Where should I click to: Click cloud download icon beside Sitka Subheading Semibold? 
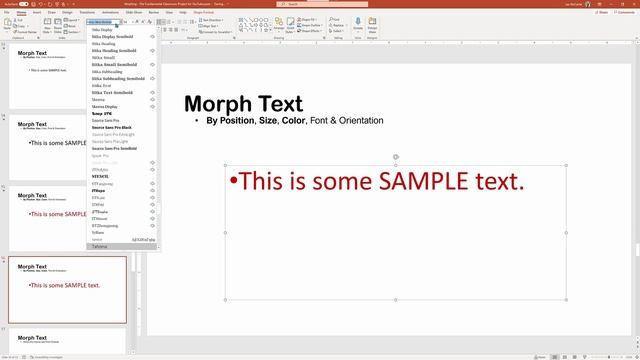(x=152, y=78)
